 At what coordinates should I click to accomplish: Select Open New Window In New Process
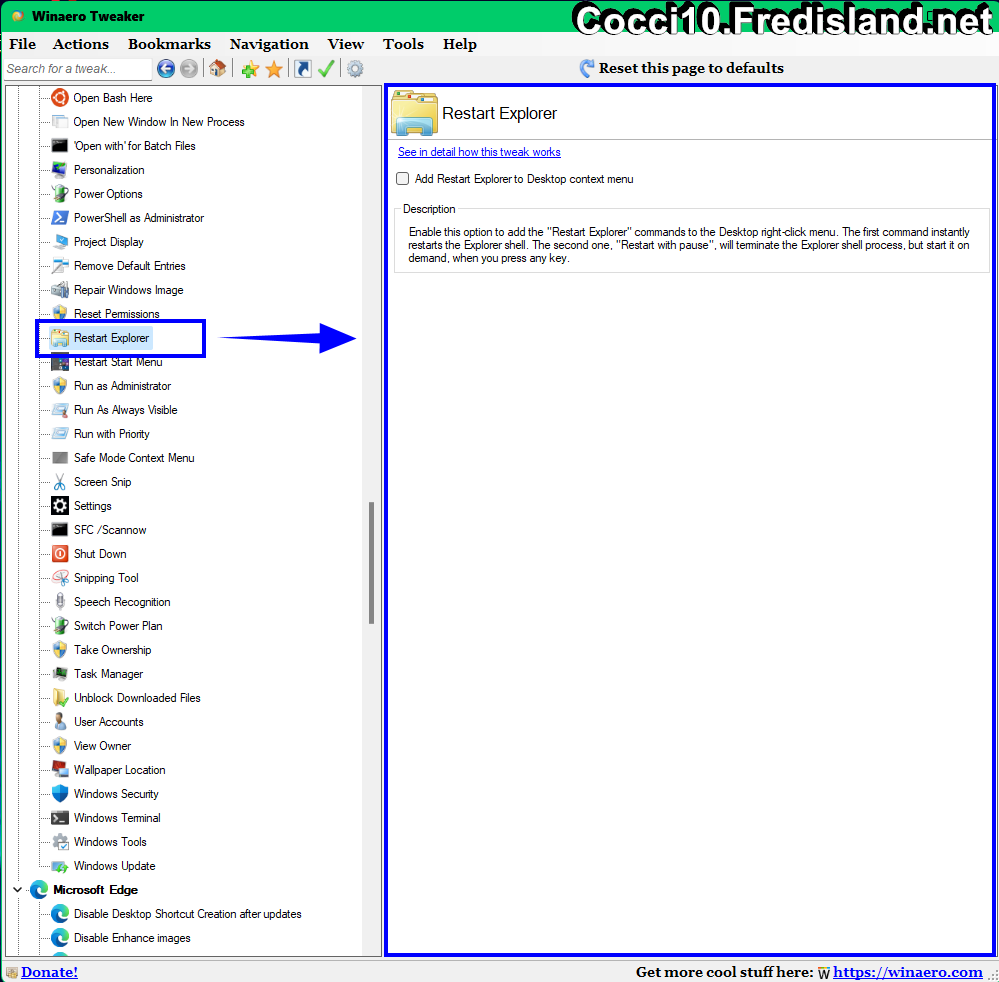pos(159,122)
